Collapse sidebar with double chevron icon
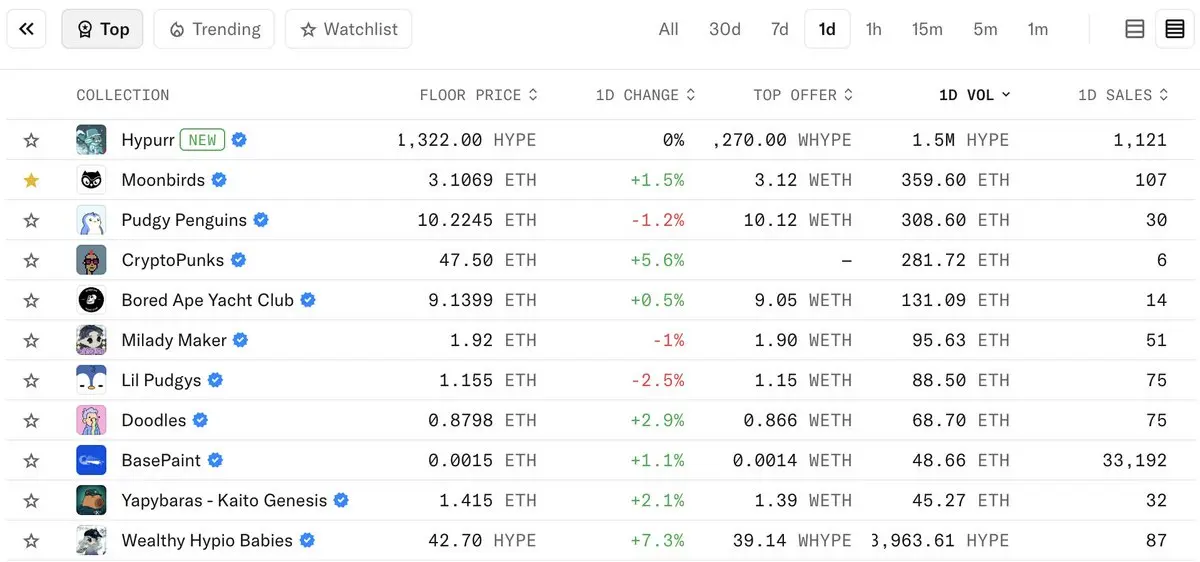The image size is (1200, 562). click(x=27, y=29)
